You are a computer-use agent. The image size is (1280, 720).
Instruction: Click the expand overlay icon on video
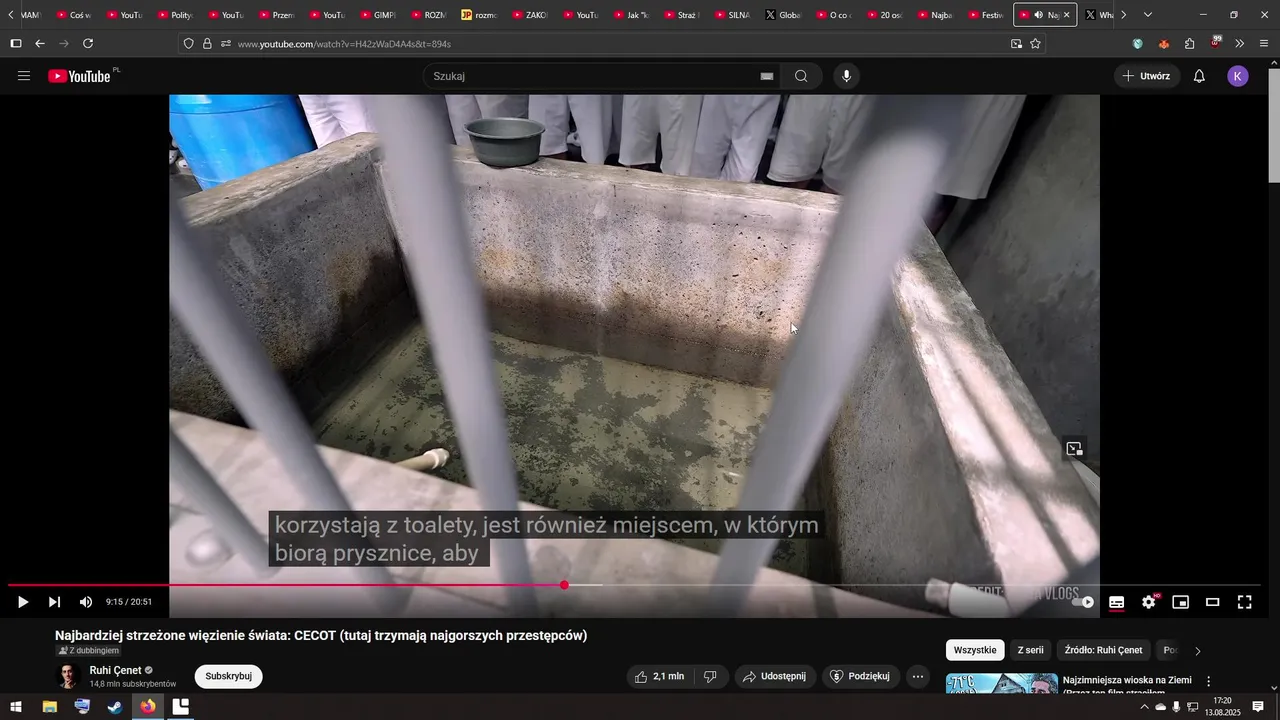pos(1075,449)
